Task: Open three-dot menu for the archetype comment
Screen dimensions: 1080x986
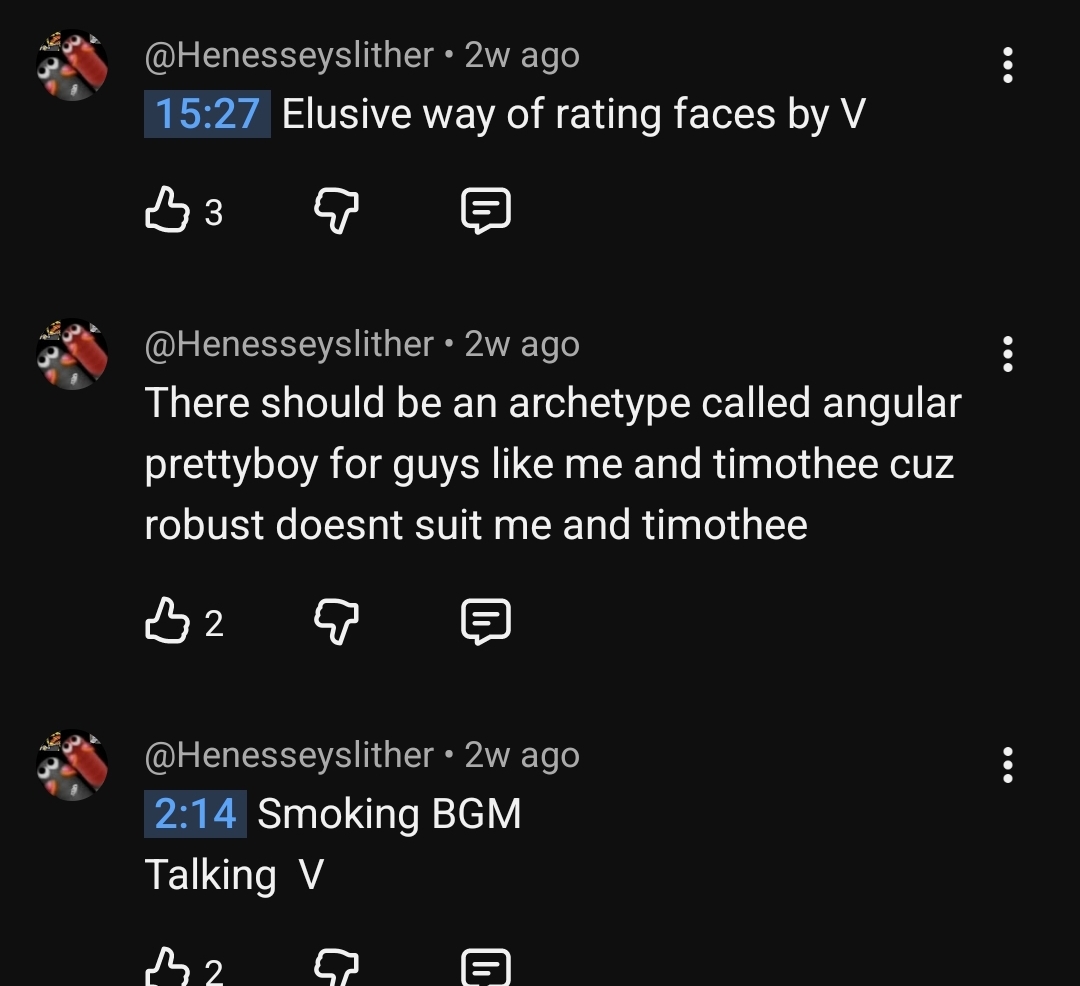Action: (x=1008, y=354)
